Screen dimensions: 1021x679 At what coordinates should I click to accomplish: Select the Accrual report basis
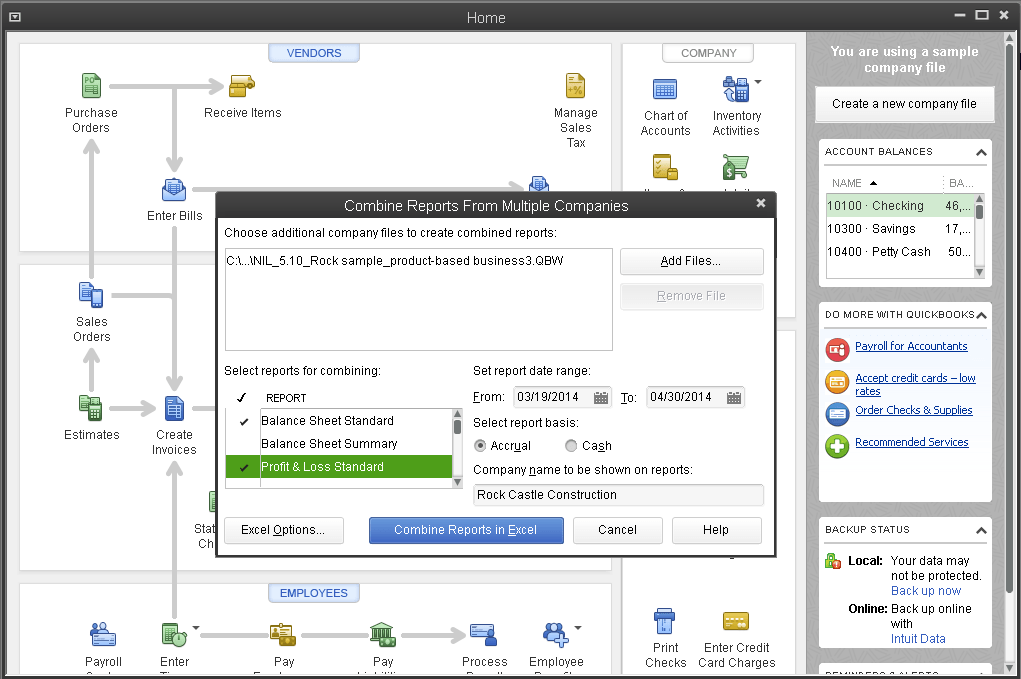481,446
